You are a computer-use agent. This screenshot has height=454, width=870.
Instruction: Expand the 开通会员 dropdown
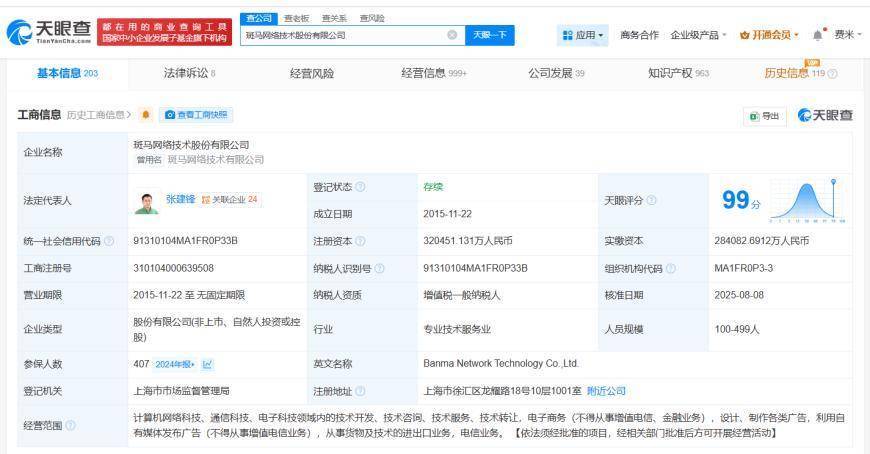pyautogui.click(x=769, y=35)
